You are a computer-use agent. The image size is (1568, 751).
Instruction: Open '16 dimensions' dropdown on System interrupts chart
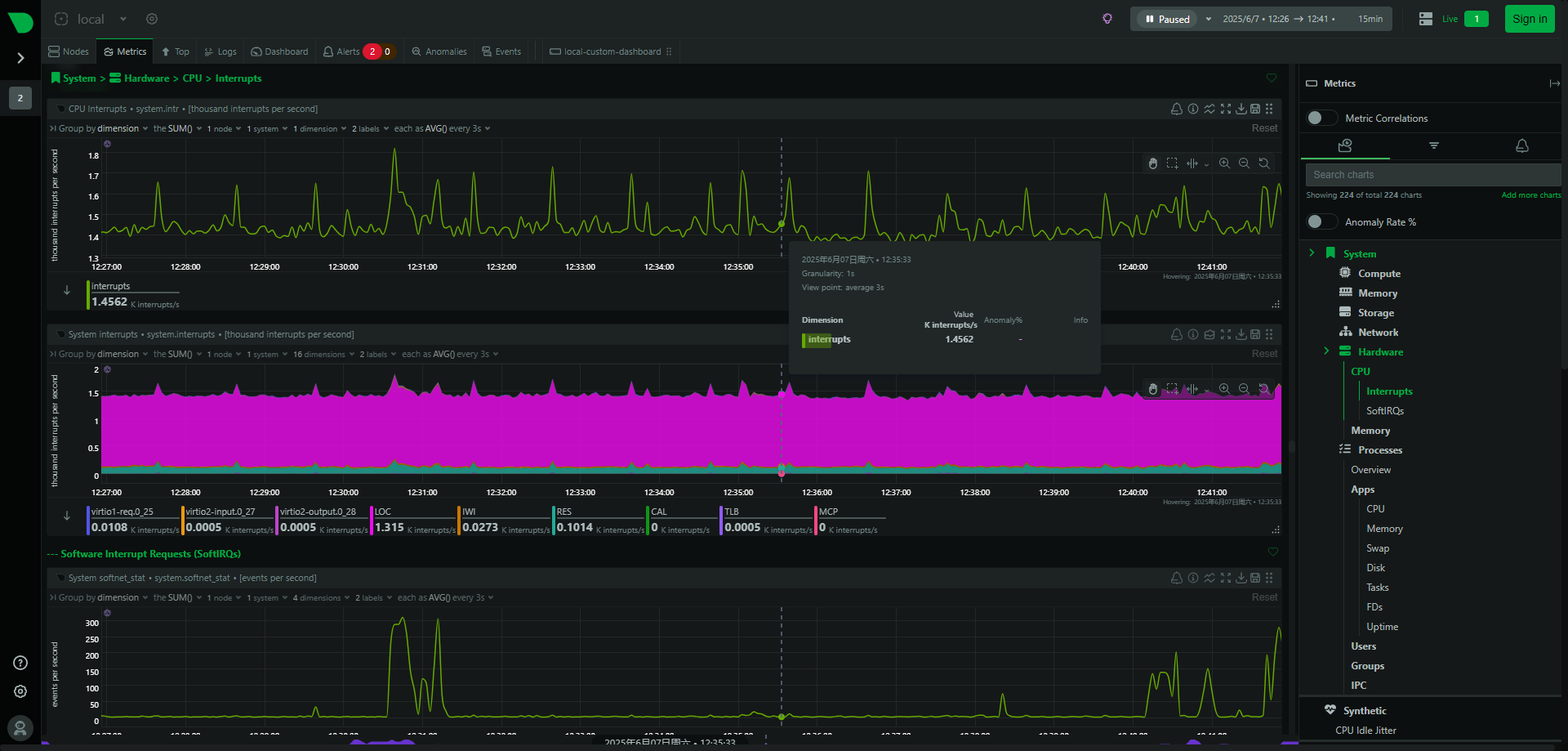(x=323, y=355)
